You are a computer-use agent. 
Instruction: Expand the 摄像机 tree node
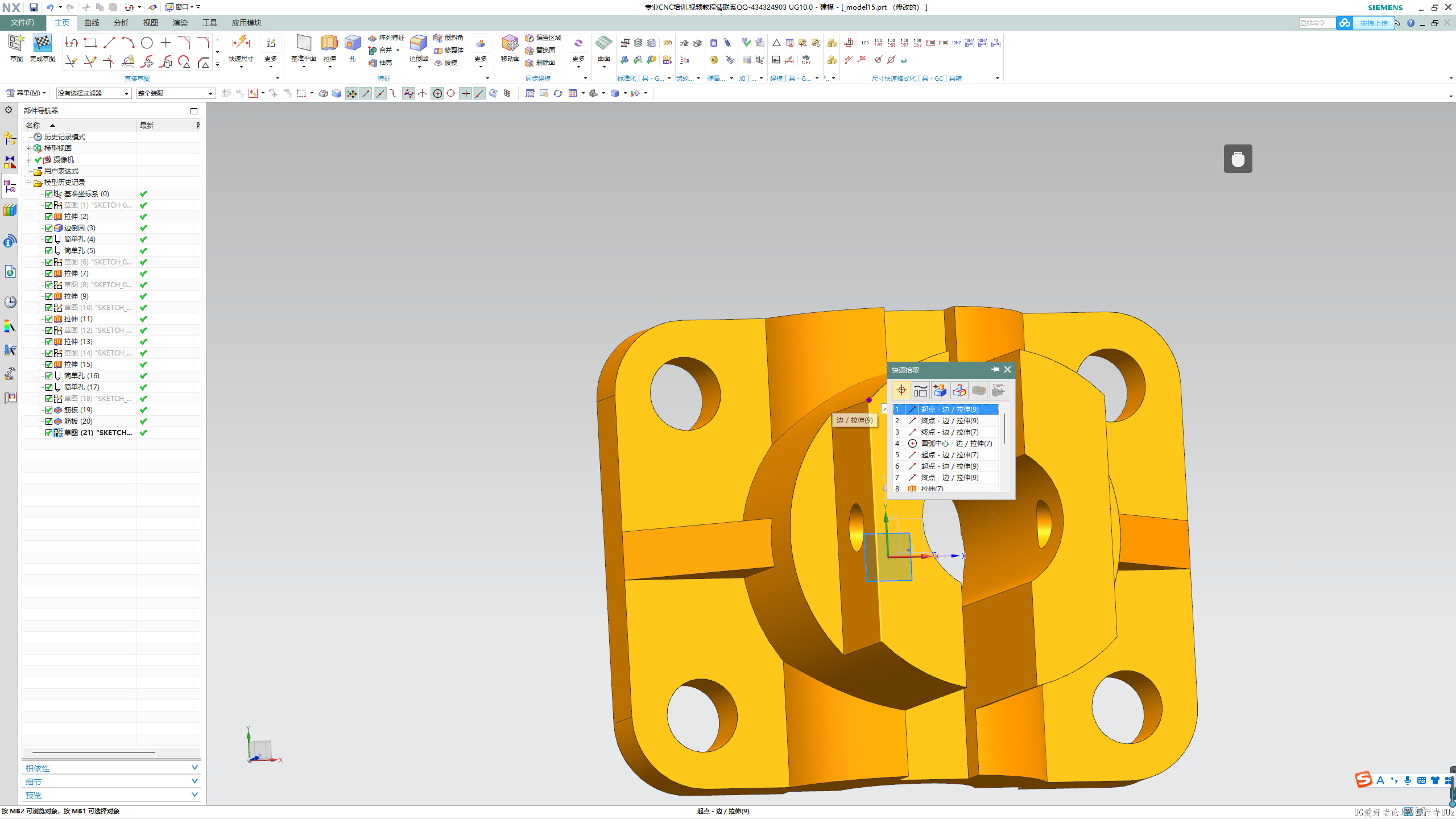click(x=28, y=160)
